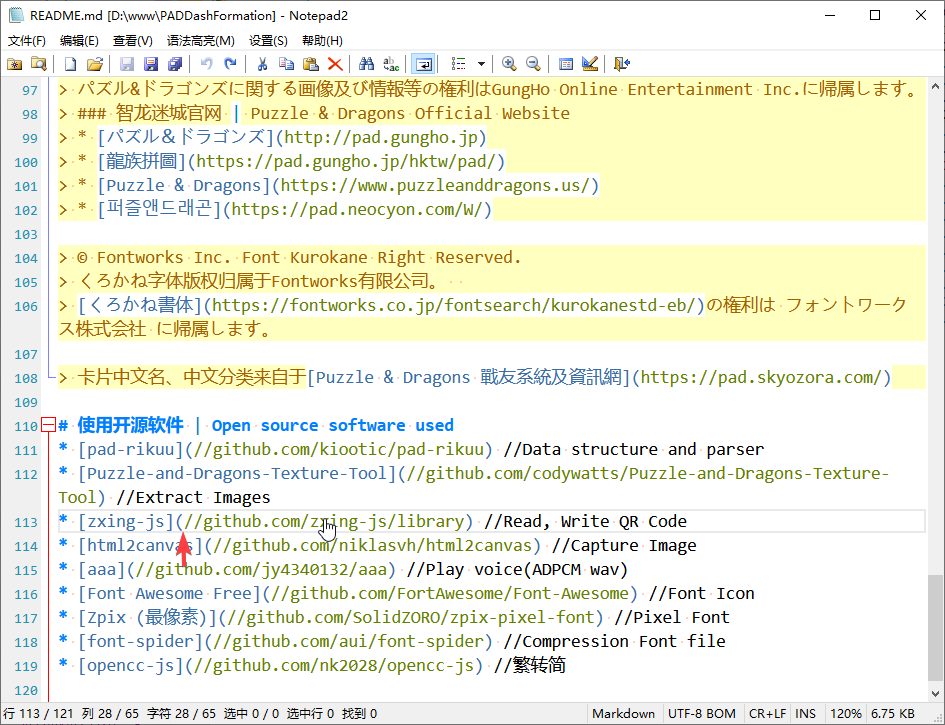Screen dimensions: 945x725
Task: Open the 语法高亮(M) menu
Action: (x=201, y=40)
